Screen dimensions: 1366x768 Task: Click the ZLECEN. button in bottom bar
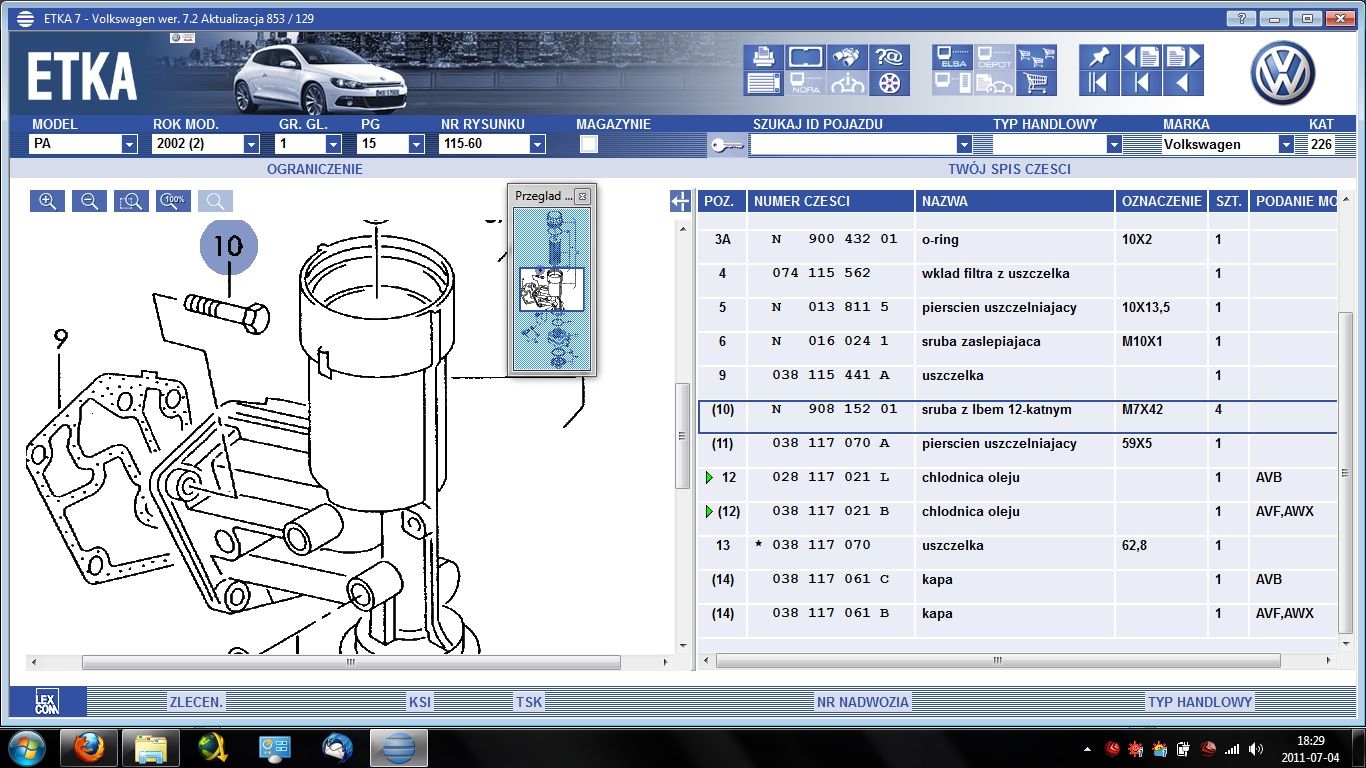(x=196, y=702)
